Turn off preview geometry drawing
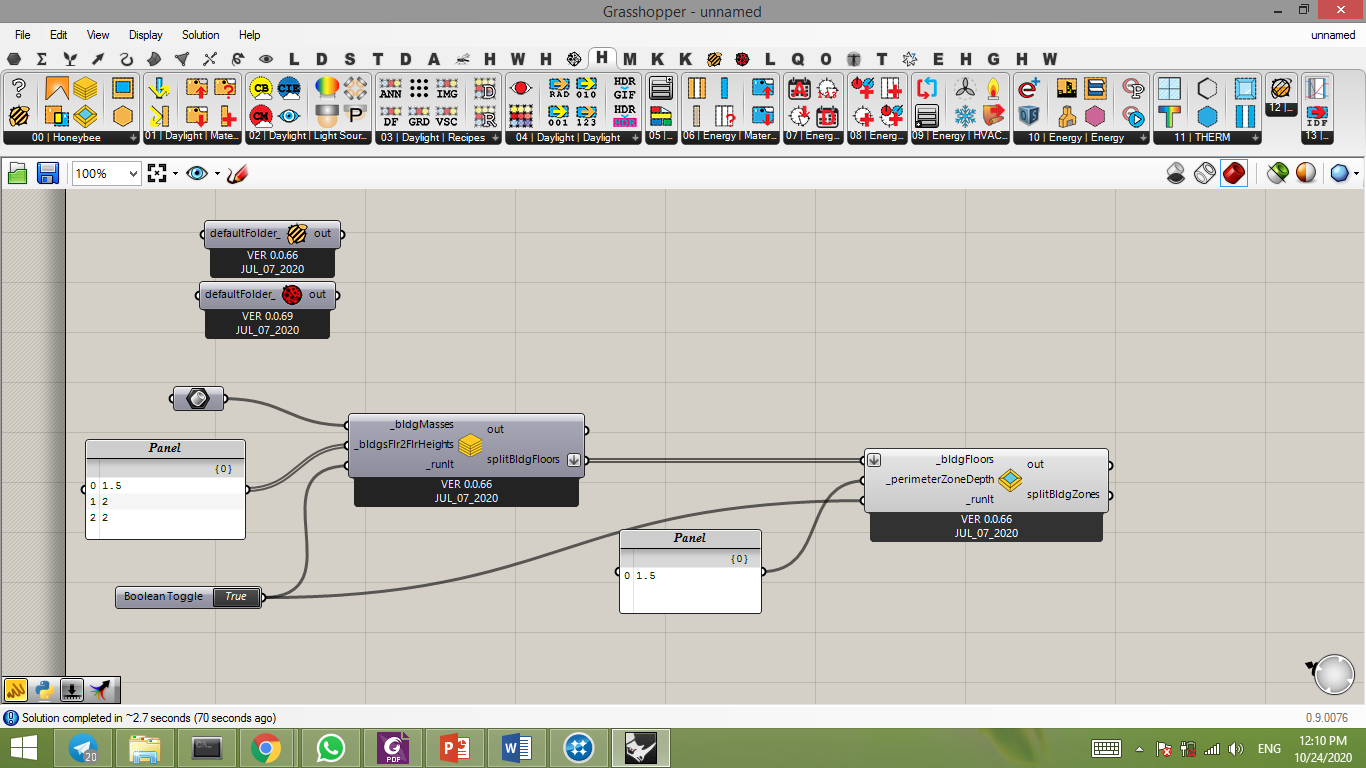The width and height of the screenshot is (1366, 768). coord(1176,173)
